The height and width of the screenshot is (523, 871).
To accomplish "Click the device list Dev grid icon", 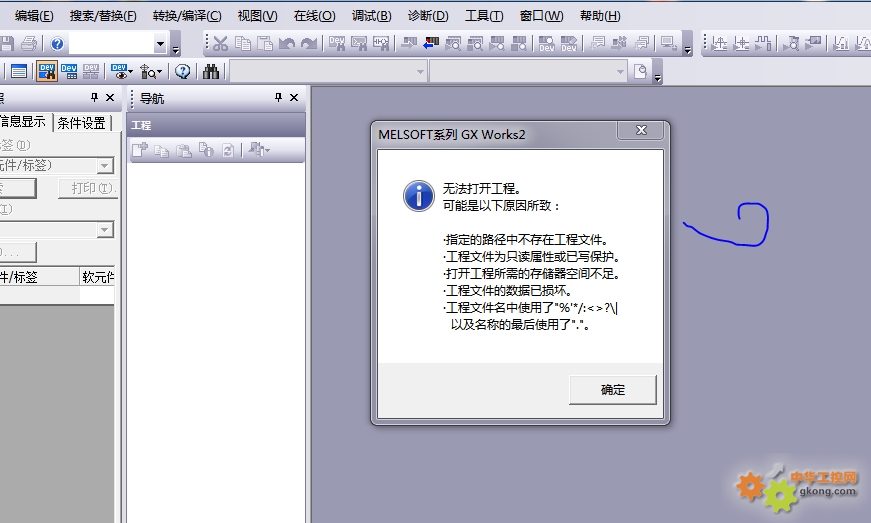I will pyautogui.click(x=69, y=71).
